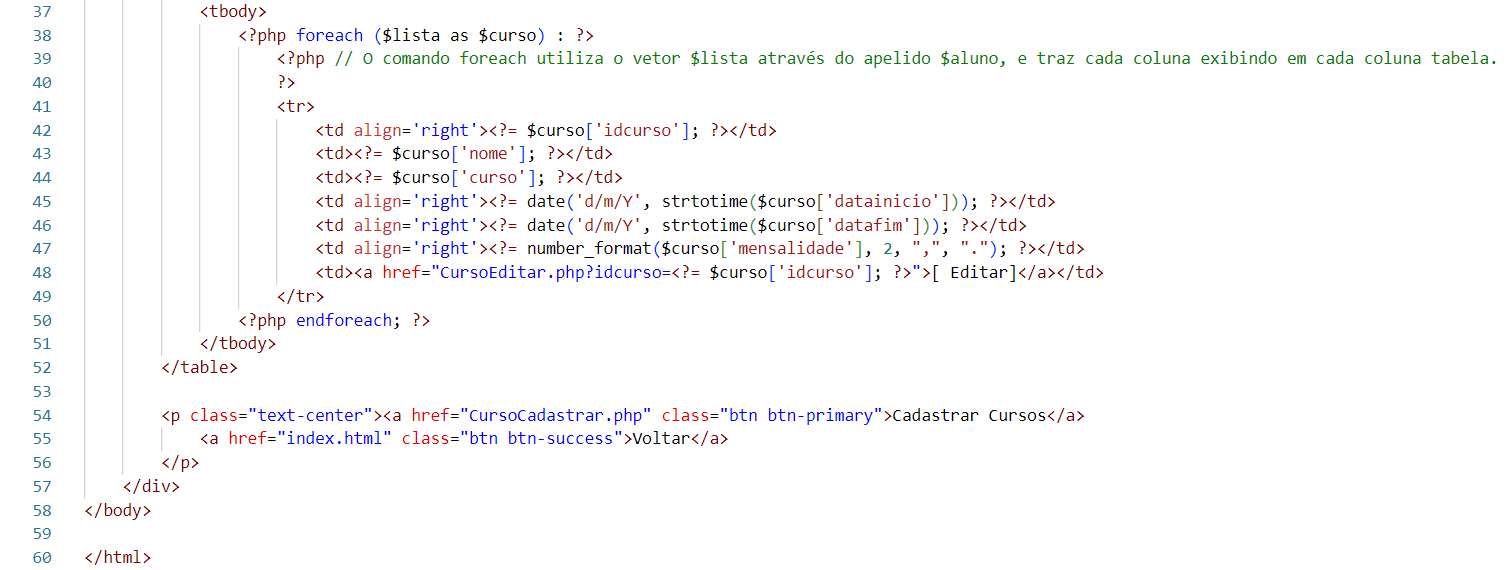Click line number 60 in the gutter
The height and width of the screenshot is (570, 1508).
(x=41, y=557)
